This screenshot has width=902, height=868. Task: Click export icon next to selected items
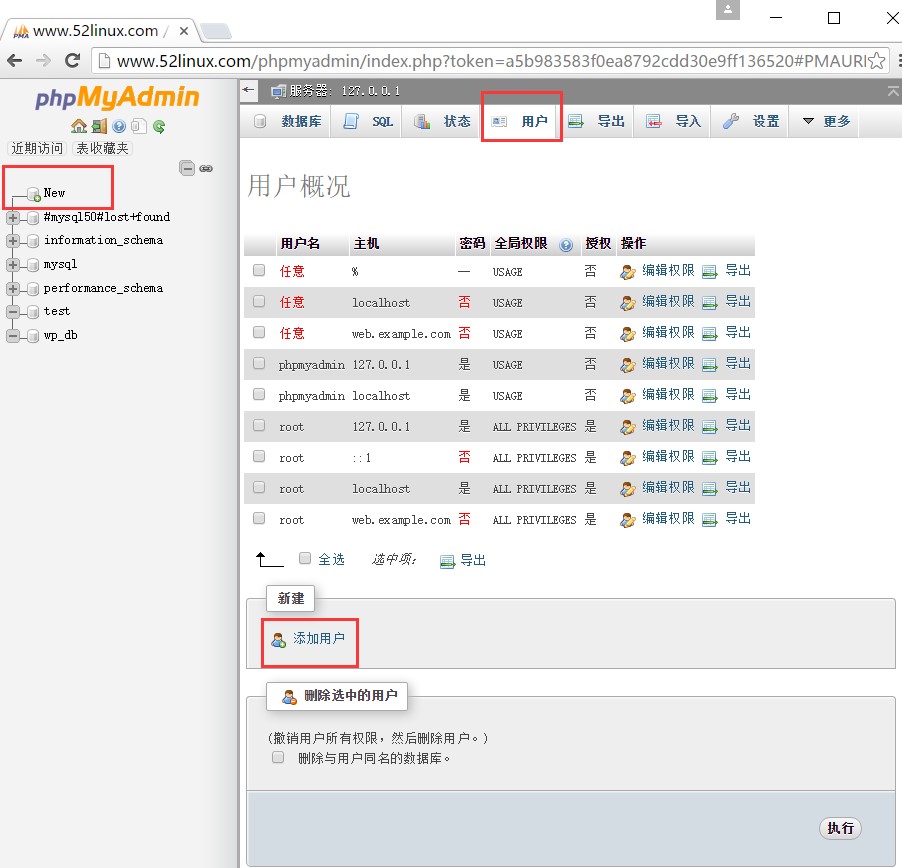point(447,561)
